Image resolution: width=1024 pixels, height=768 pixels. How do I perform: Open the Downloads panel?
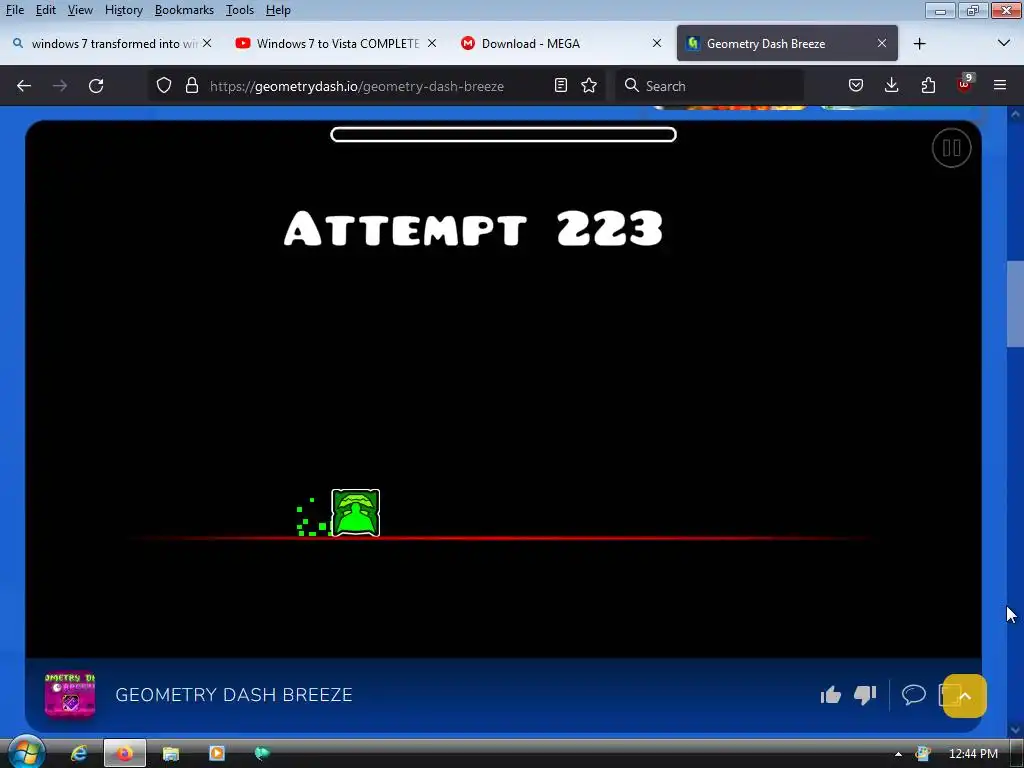coord(891,86)
